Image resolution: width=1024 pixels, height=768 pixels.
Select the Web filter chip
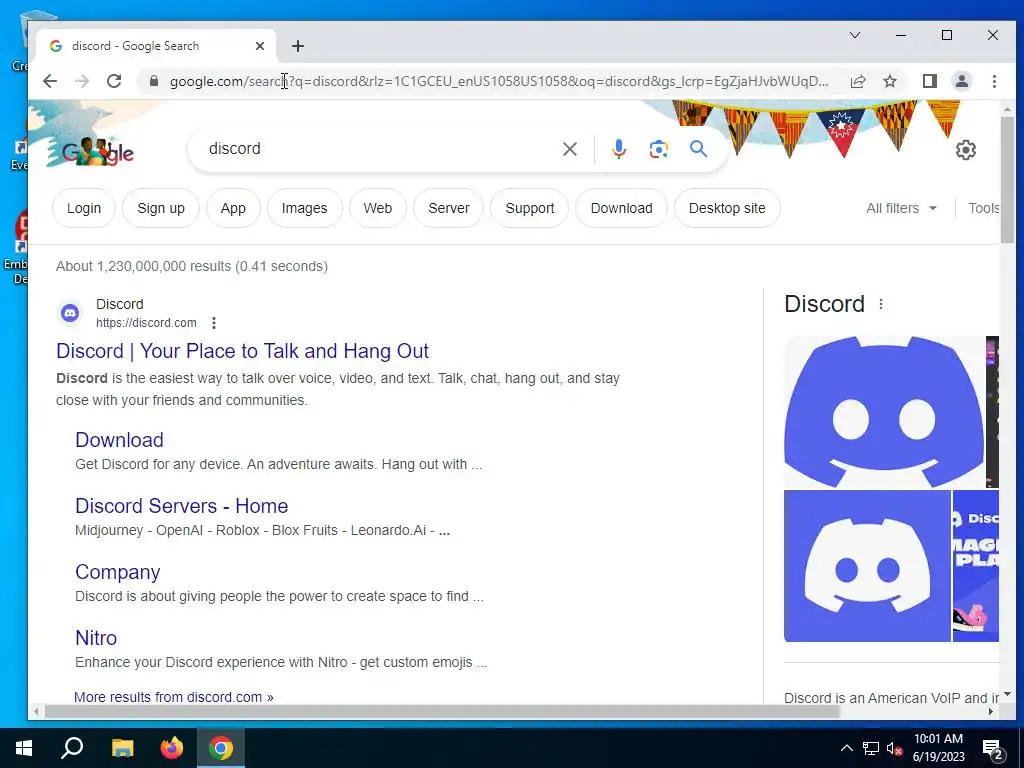coord(377,208)
